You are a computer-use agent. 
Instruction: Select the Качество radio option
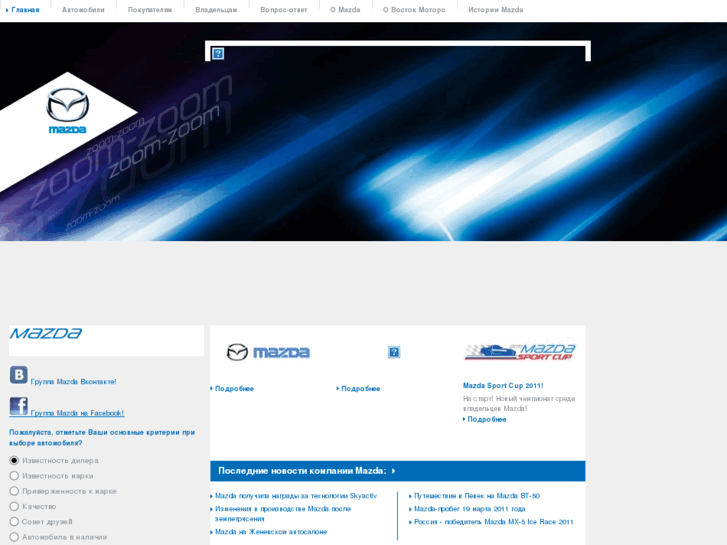[14, 507]
